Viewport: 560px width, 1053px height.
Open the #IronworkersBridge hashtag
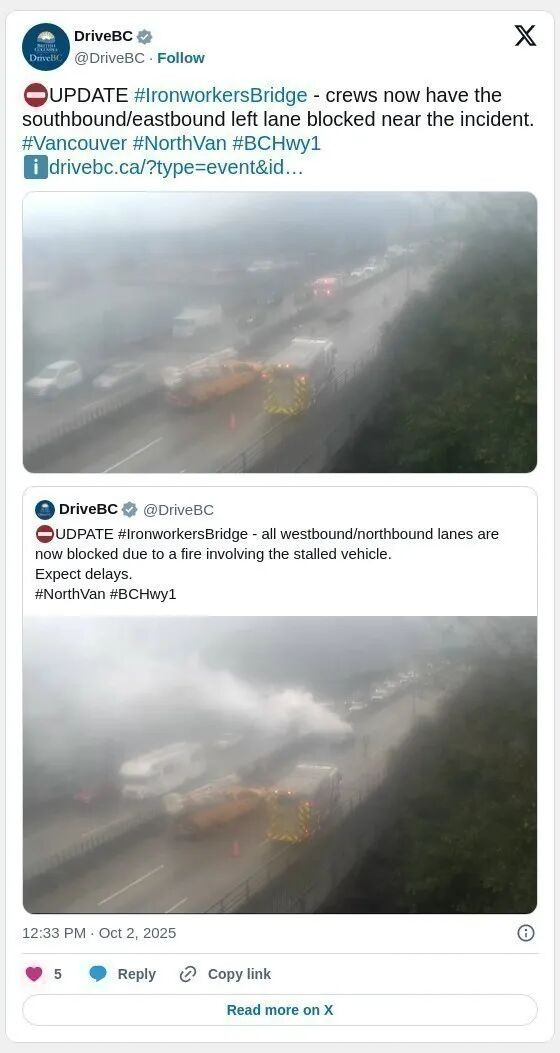click(220, 95)
